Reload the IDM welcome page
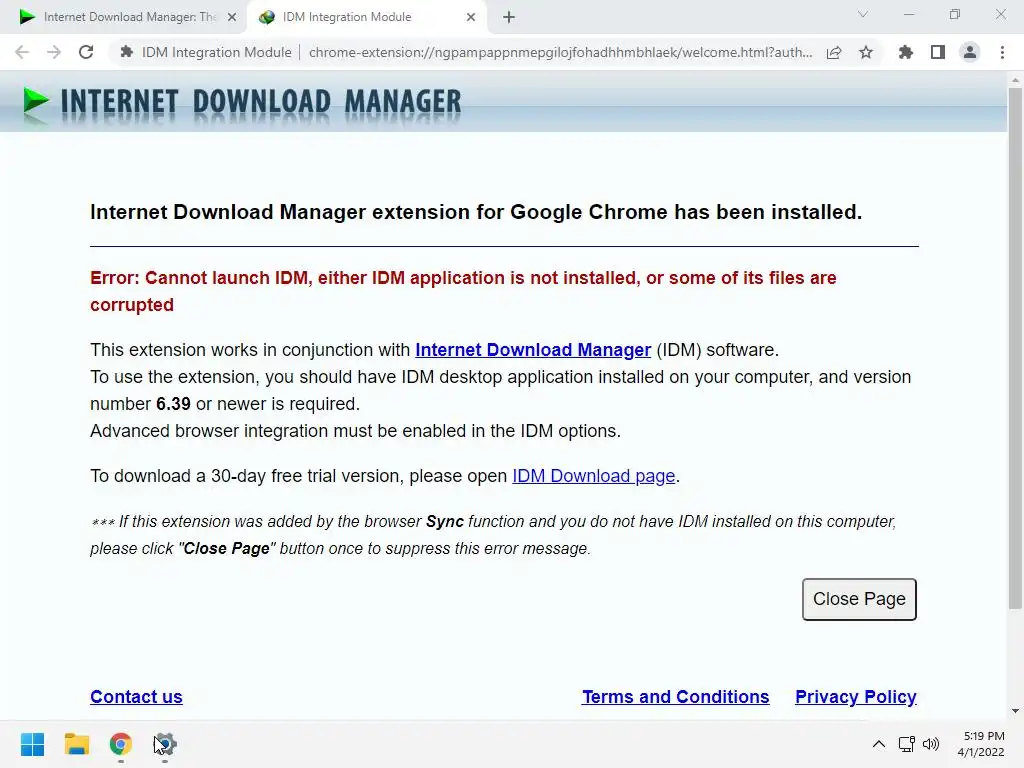The width and height of the screenshot is (1024, 768). tap(86, 52)
